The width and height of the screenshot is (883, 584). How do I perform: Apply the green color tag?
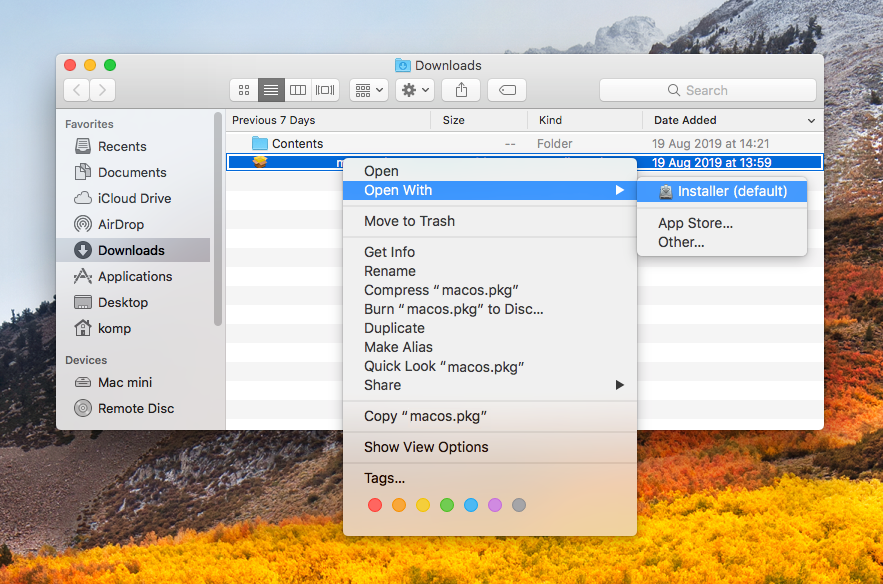[447, 505]
